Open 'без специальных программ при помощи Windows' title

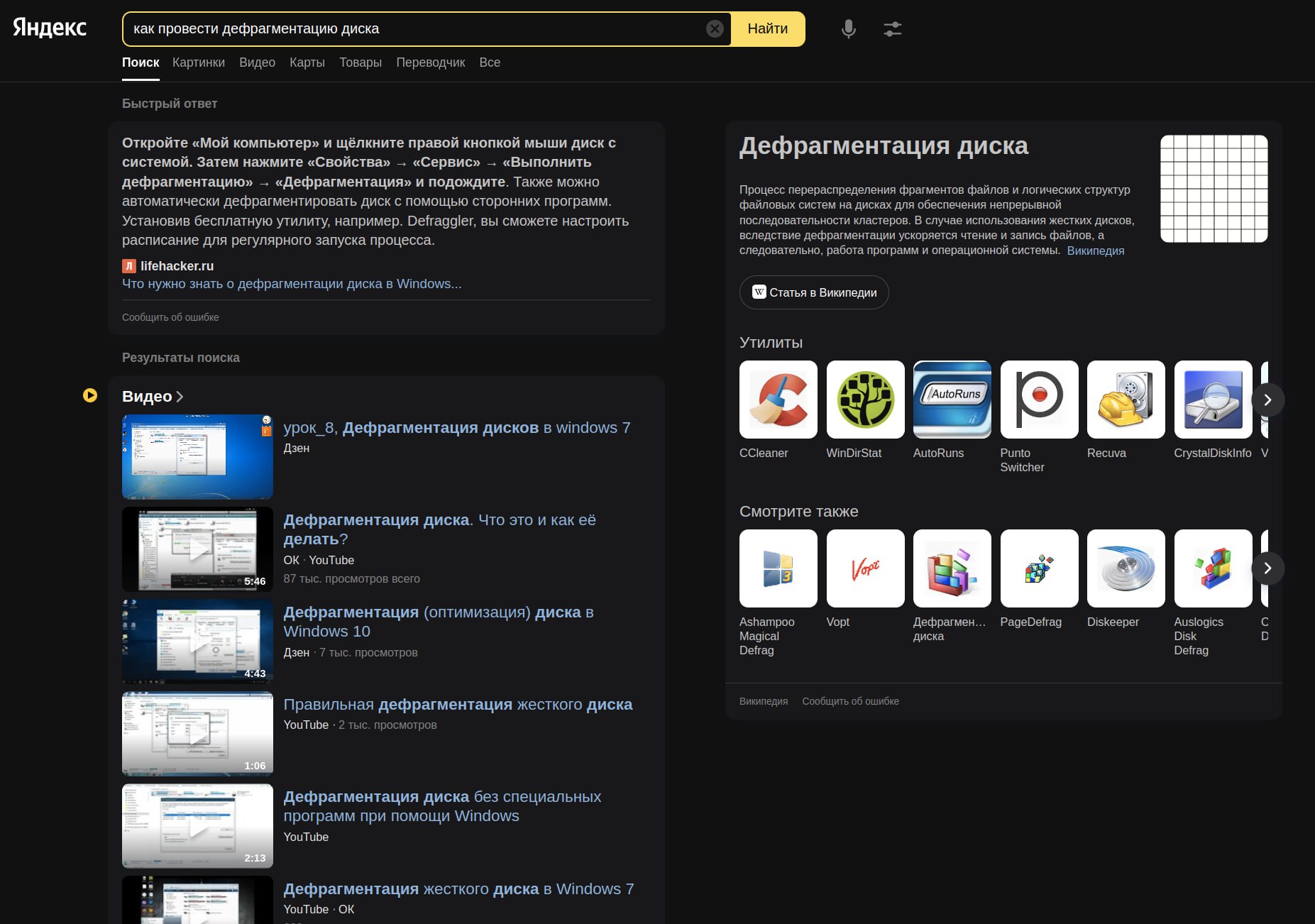442,806
